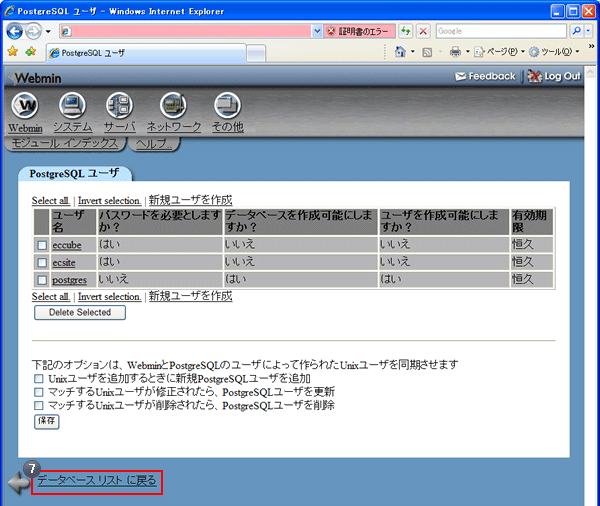This screenshot has width=600, height=506.
Task: Click the ユーザ名 column header
Action: pyautogui.click(x=73, y=221)
